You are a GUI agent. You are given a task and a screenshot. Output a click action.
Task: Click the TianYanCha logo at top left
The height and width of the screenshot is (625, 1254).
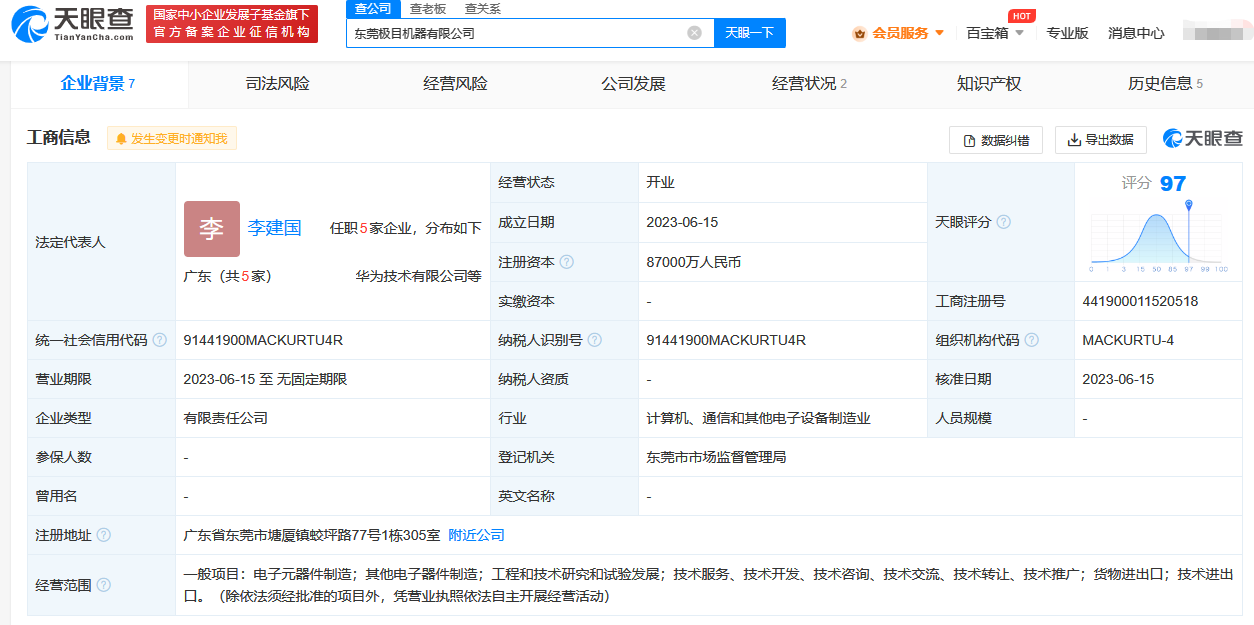click(72, 23)
